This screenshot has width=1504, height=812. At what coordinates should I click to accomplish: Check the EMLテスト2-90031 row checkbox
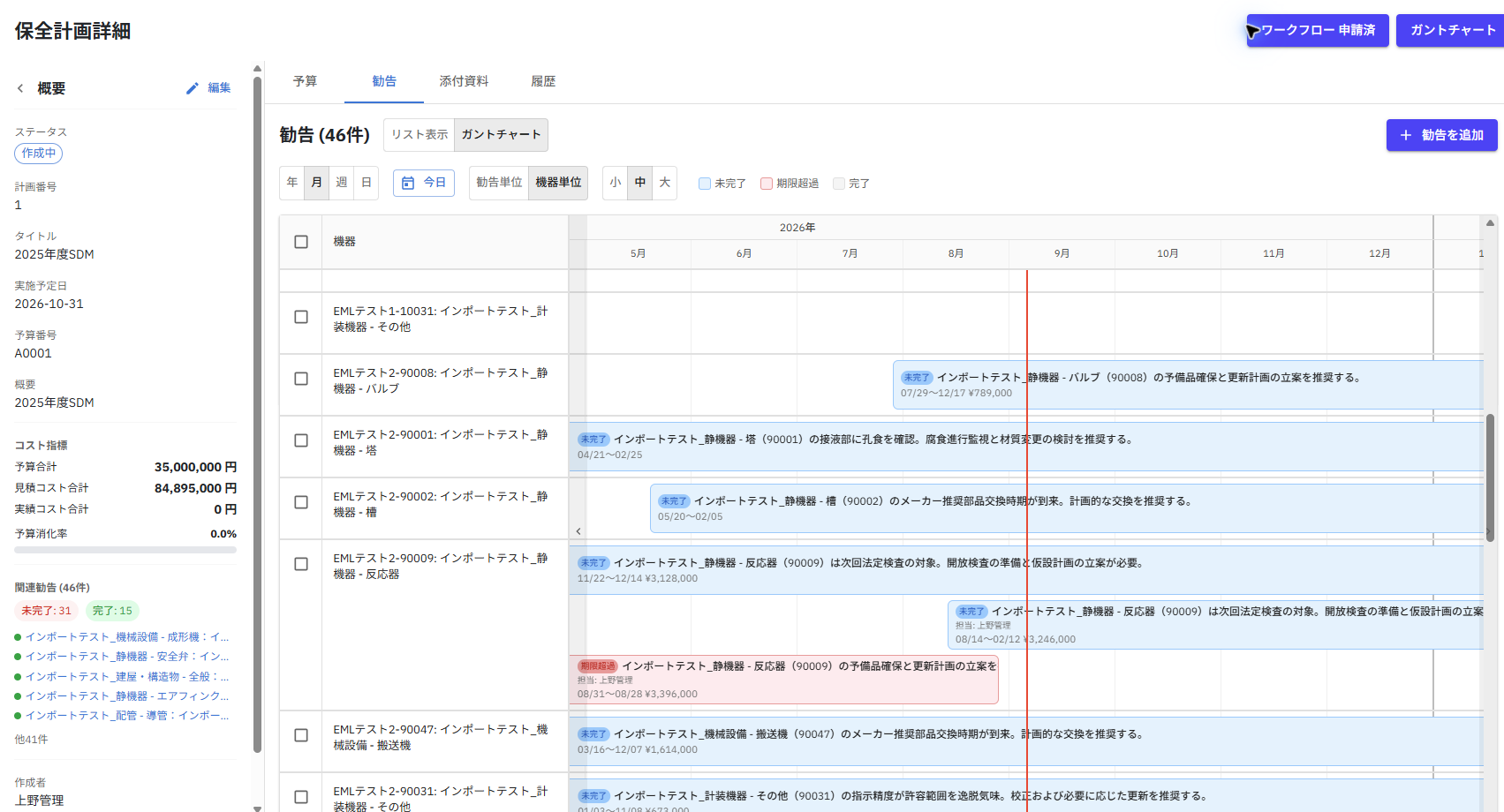(301, 797)
